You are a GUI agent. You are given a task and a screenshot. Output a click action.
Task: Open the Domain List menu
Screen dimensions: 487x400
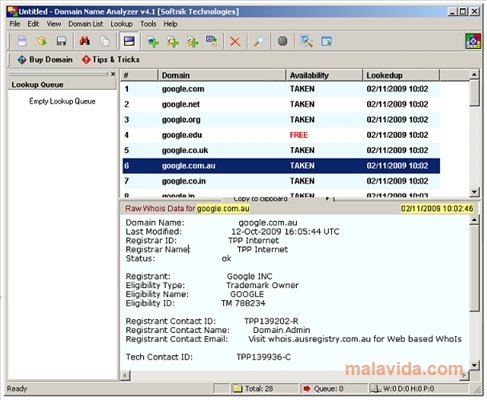86,24
